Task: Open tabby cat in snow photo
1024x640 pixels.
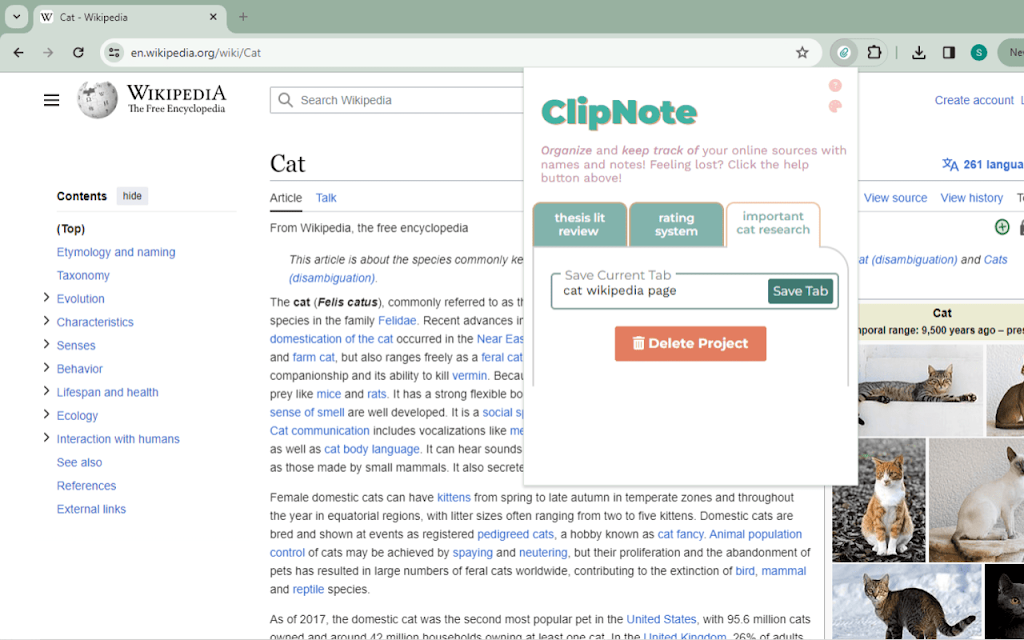Action: (906, 601)
